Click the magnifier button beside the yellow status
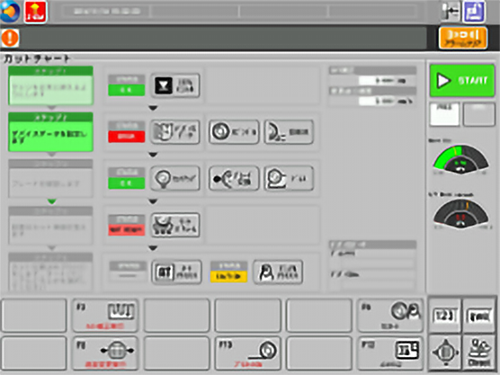The width and height of the screenshot is (500, 375). (x=278, y=272)
